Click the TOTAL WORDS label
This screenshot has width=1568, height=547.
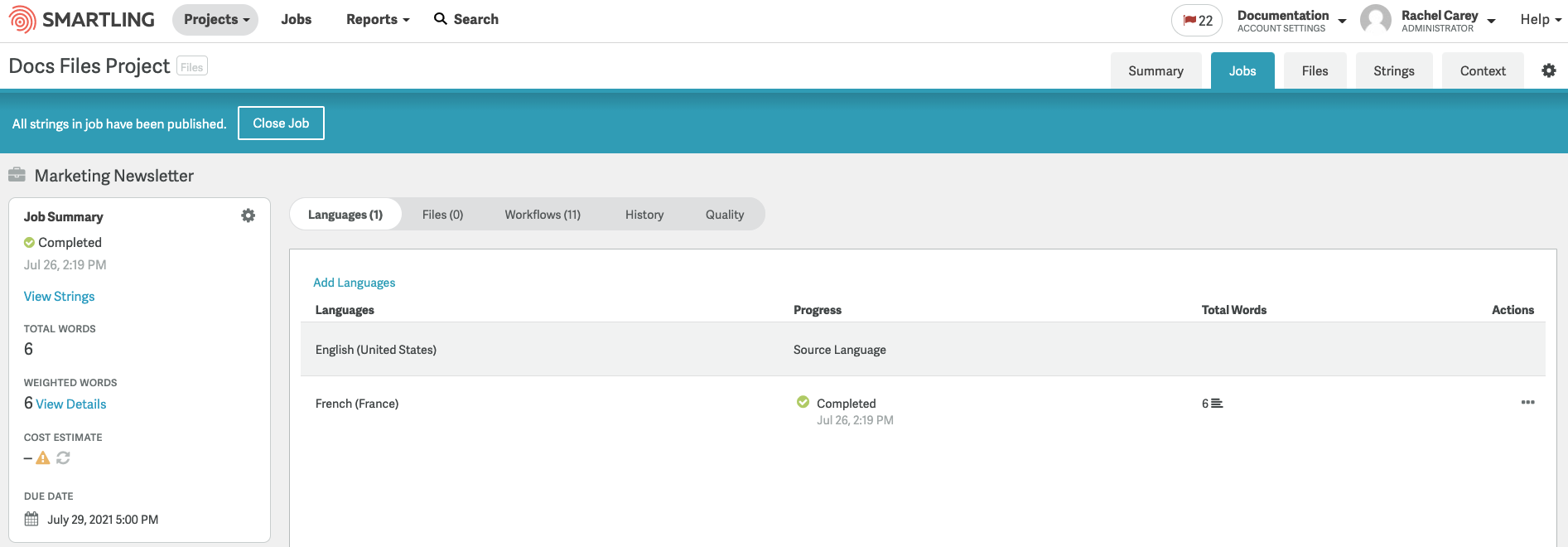pyautogui.click(x=60, y=329)
